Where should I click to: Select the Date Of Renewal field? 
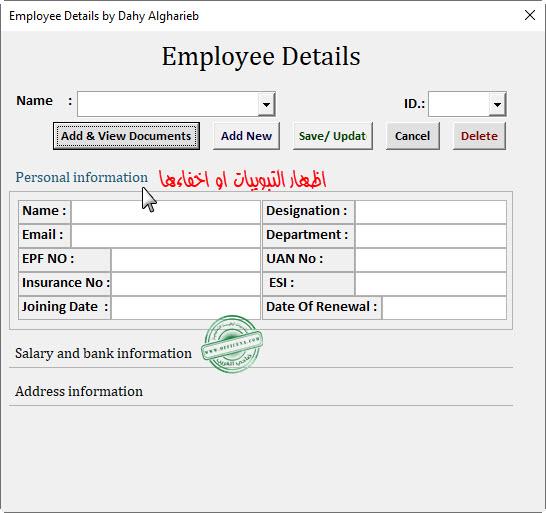click(444, 308)
